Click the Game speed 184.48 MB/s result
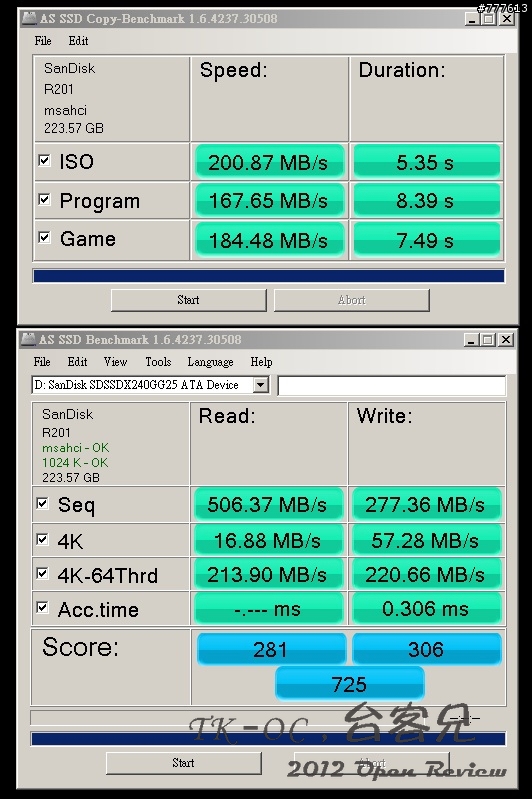 coord(269,239)
